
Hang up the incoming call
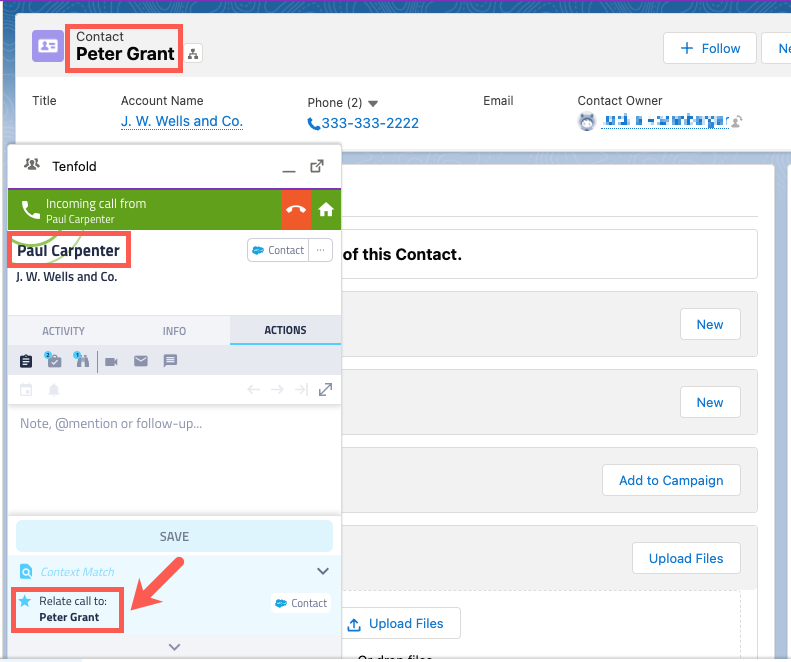(x=296, y=209)
